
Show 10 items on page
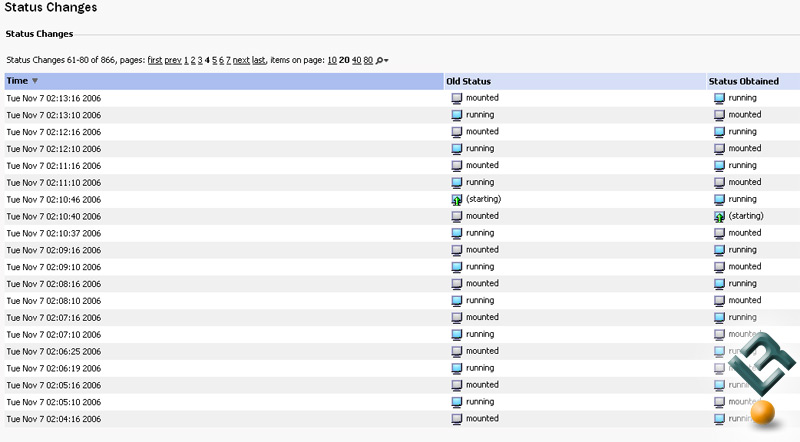pyautogui.click(x=332, y=60)
